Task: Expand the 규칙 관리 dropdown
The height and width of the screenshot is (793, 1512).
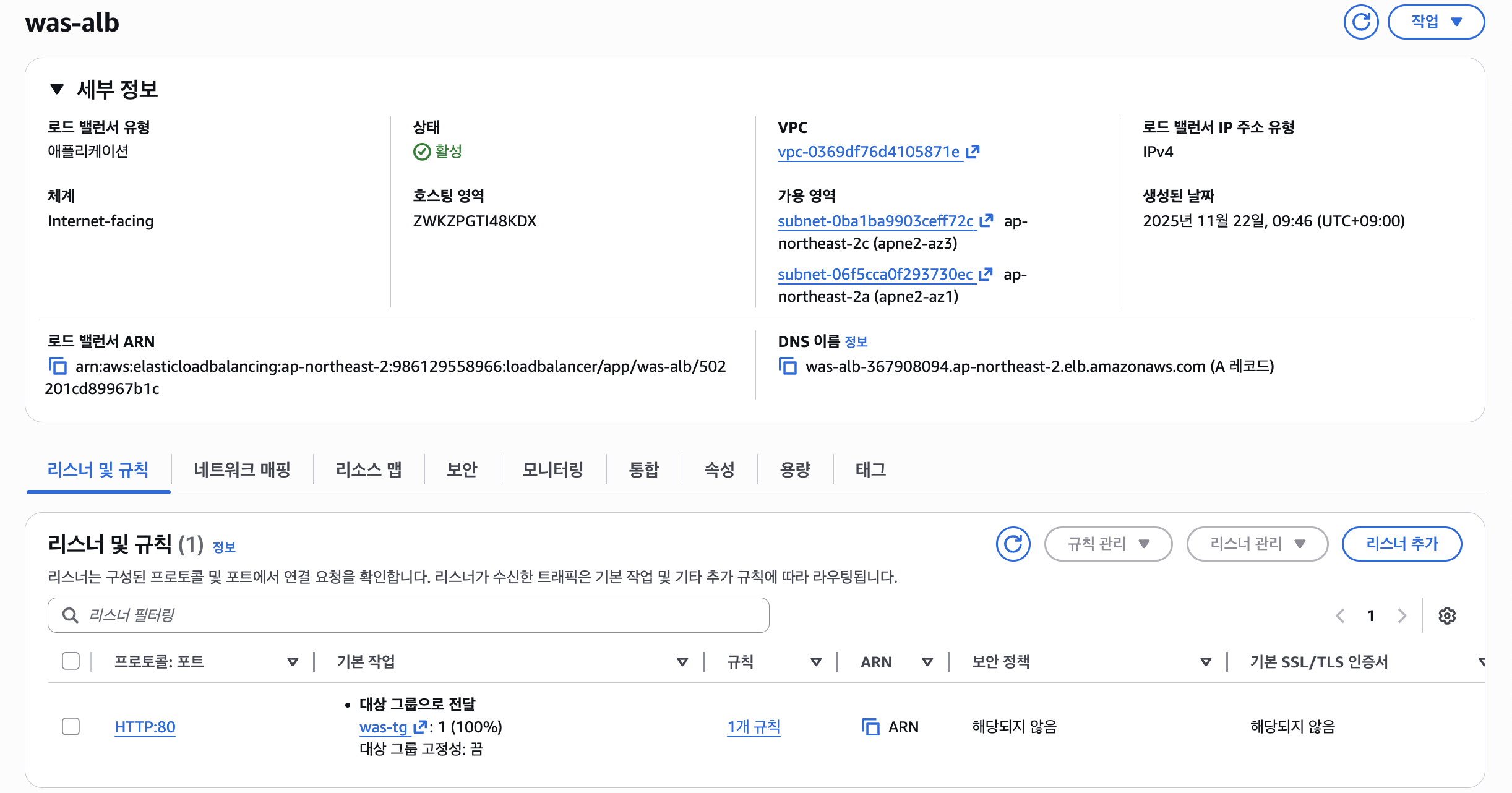Action: (1108, 544)
